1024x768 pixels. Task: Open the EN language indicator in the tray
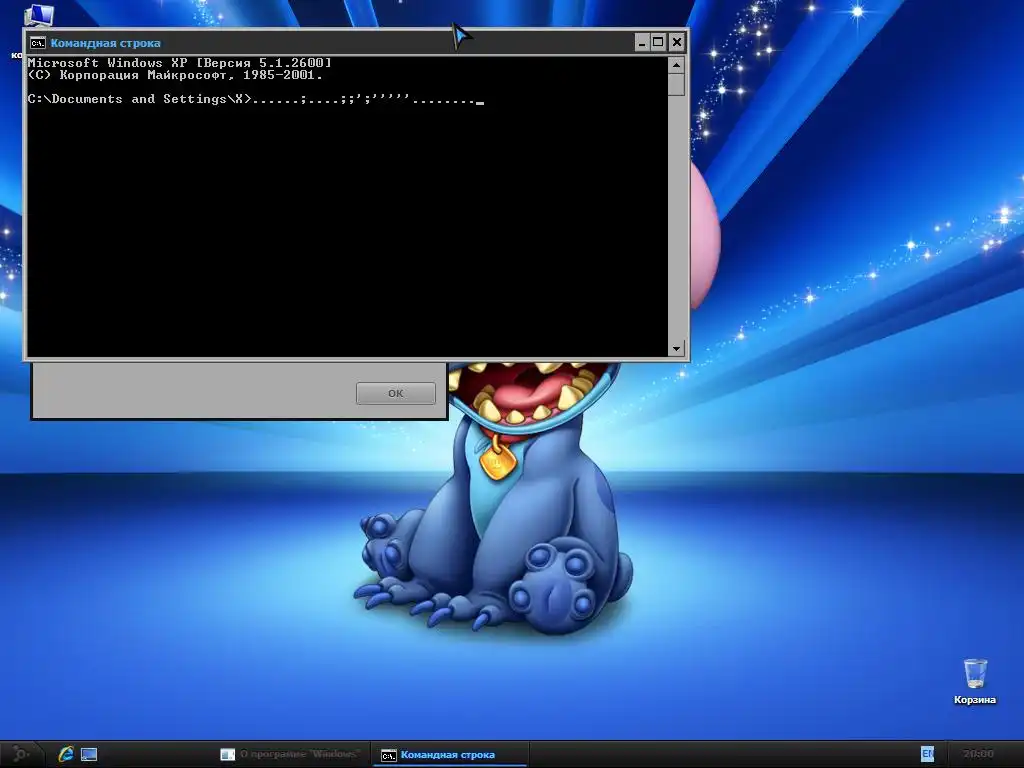(x=927, y=754)
